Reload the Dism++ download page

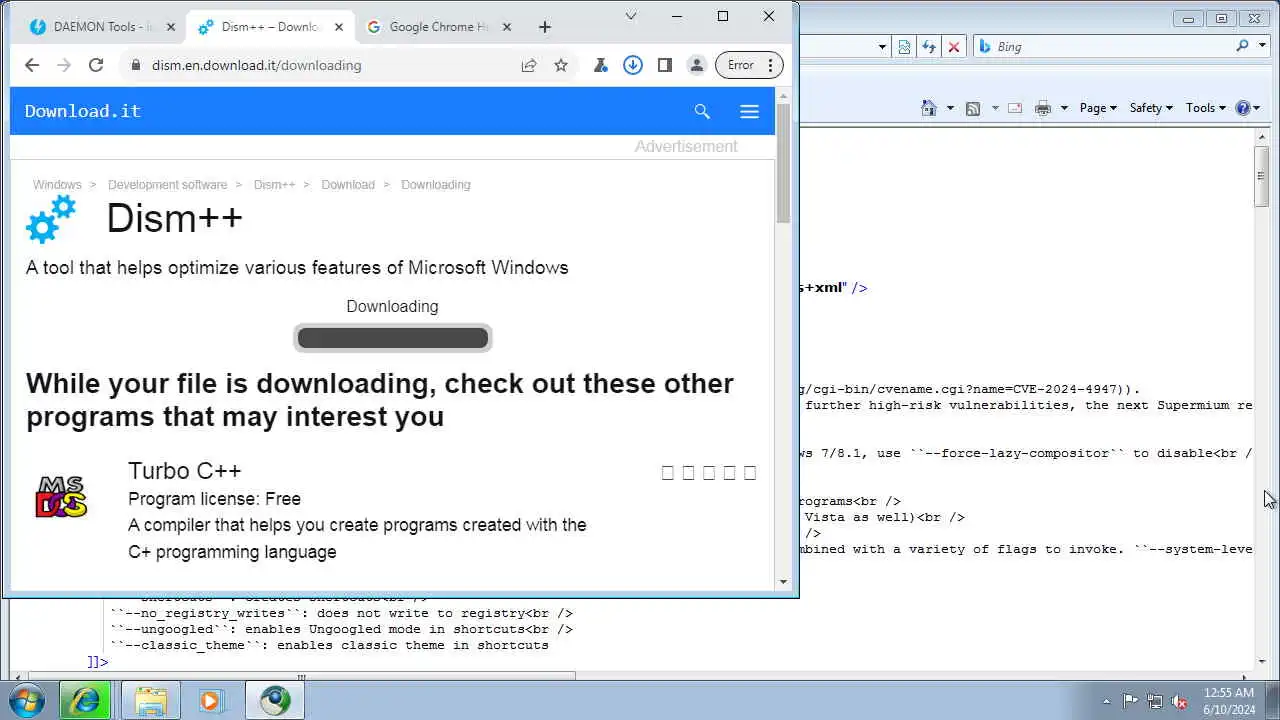[x=96, y=65]
